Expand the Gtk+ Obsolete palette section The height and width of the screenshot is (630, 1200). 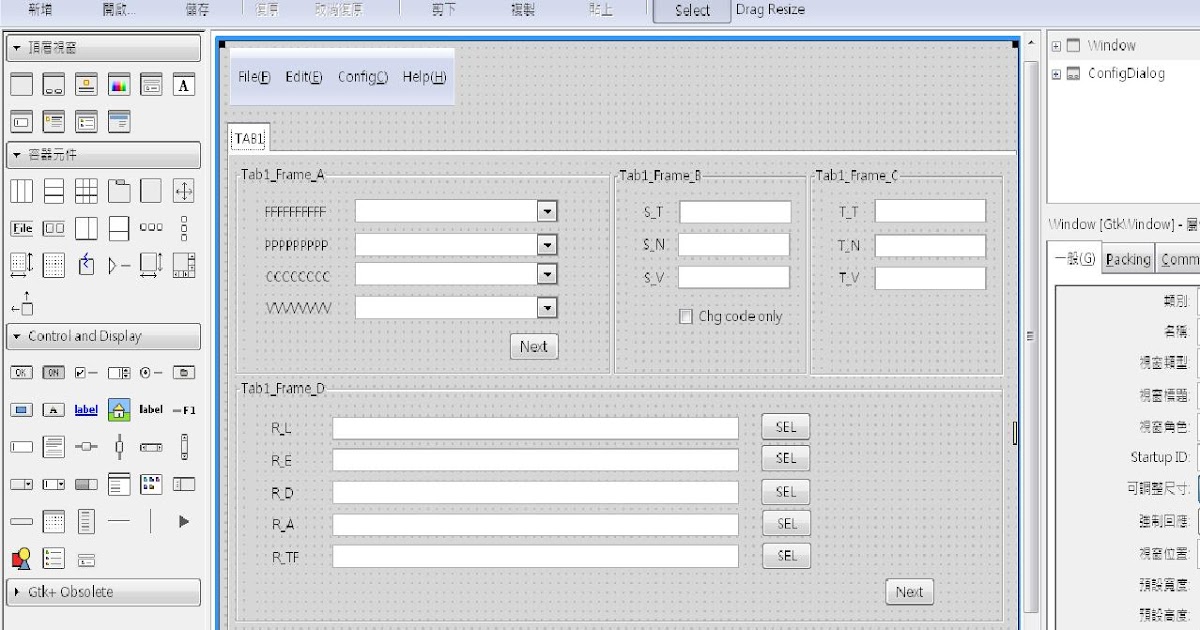[x=104, y=592]
